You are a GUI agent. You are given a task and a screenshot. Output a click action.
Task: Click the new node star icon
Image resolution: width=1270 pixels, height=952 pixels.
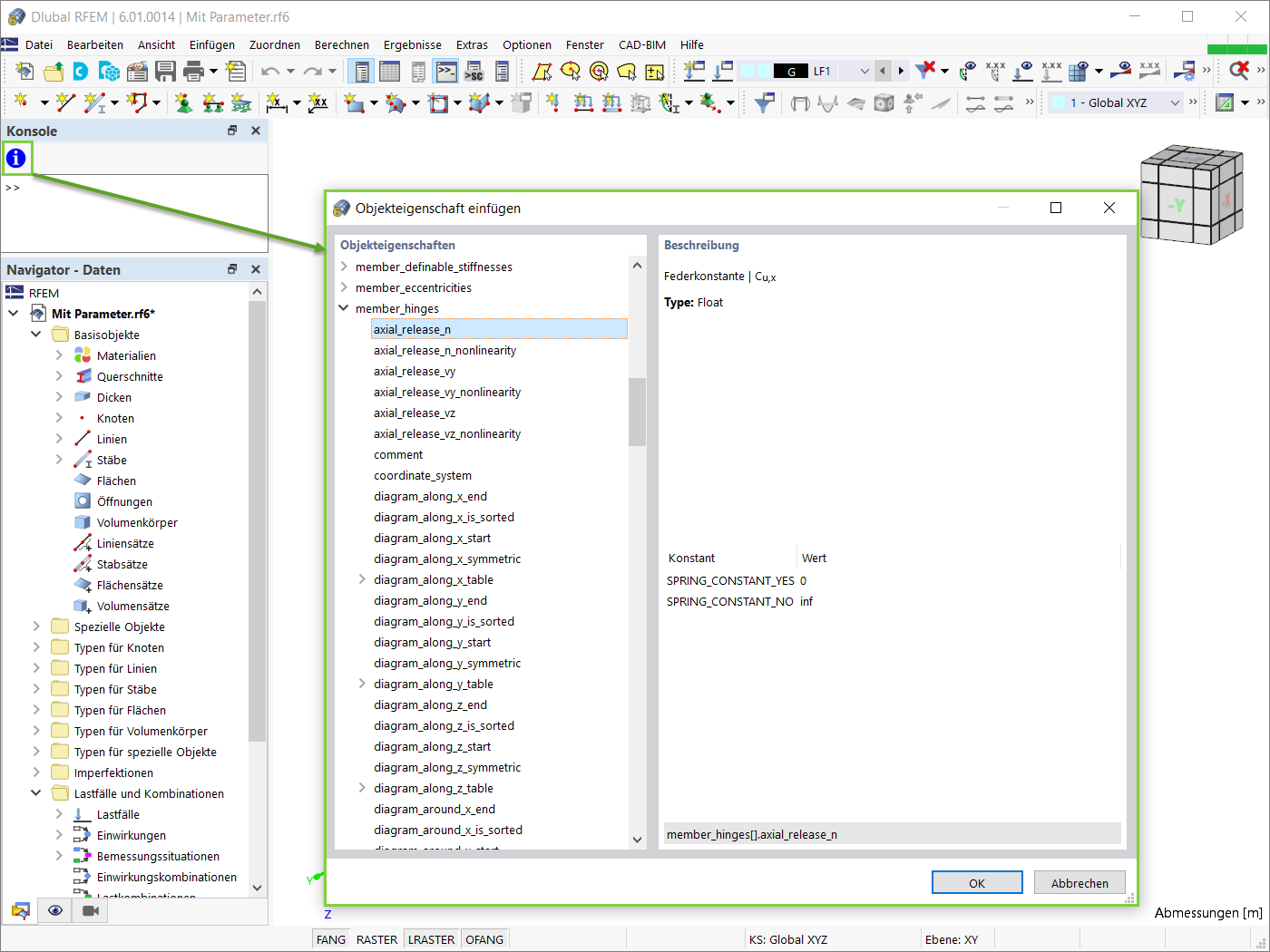21,102
